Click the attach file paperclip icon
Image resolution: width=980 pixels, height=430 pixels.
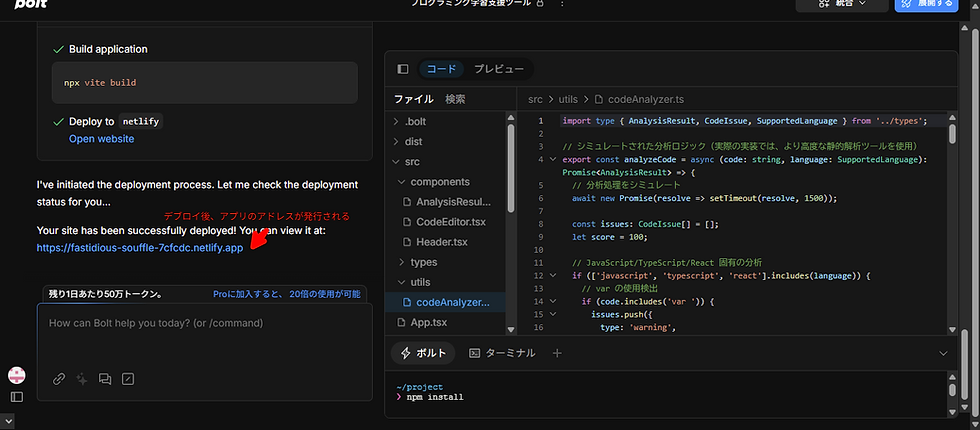59,379
